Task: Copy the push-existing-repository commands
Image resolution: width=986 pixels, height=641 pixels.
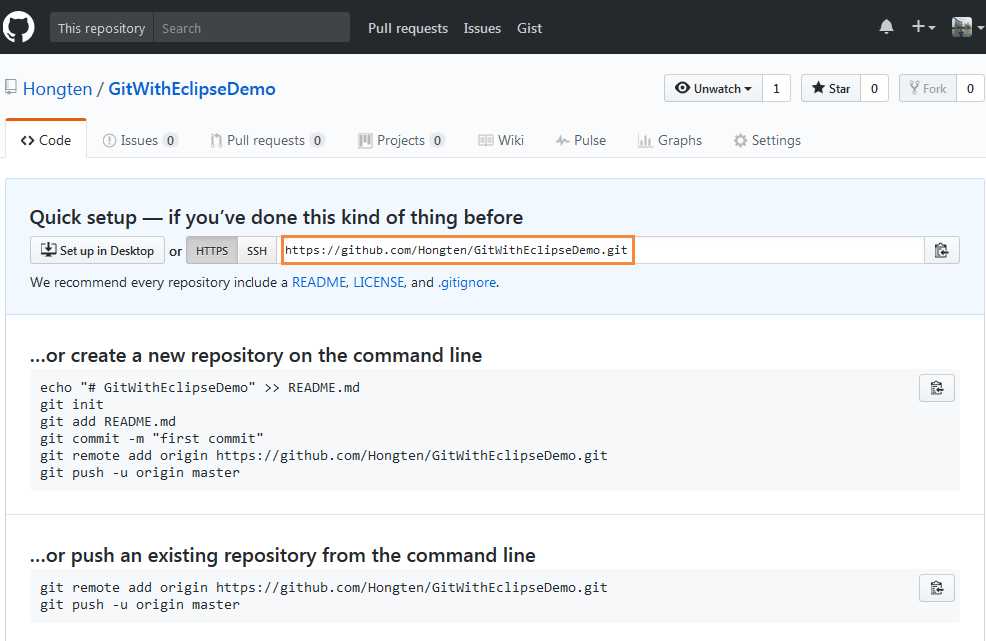Action: click(937, 588)
